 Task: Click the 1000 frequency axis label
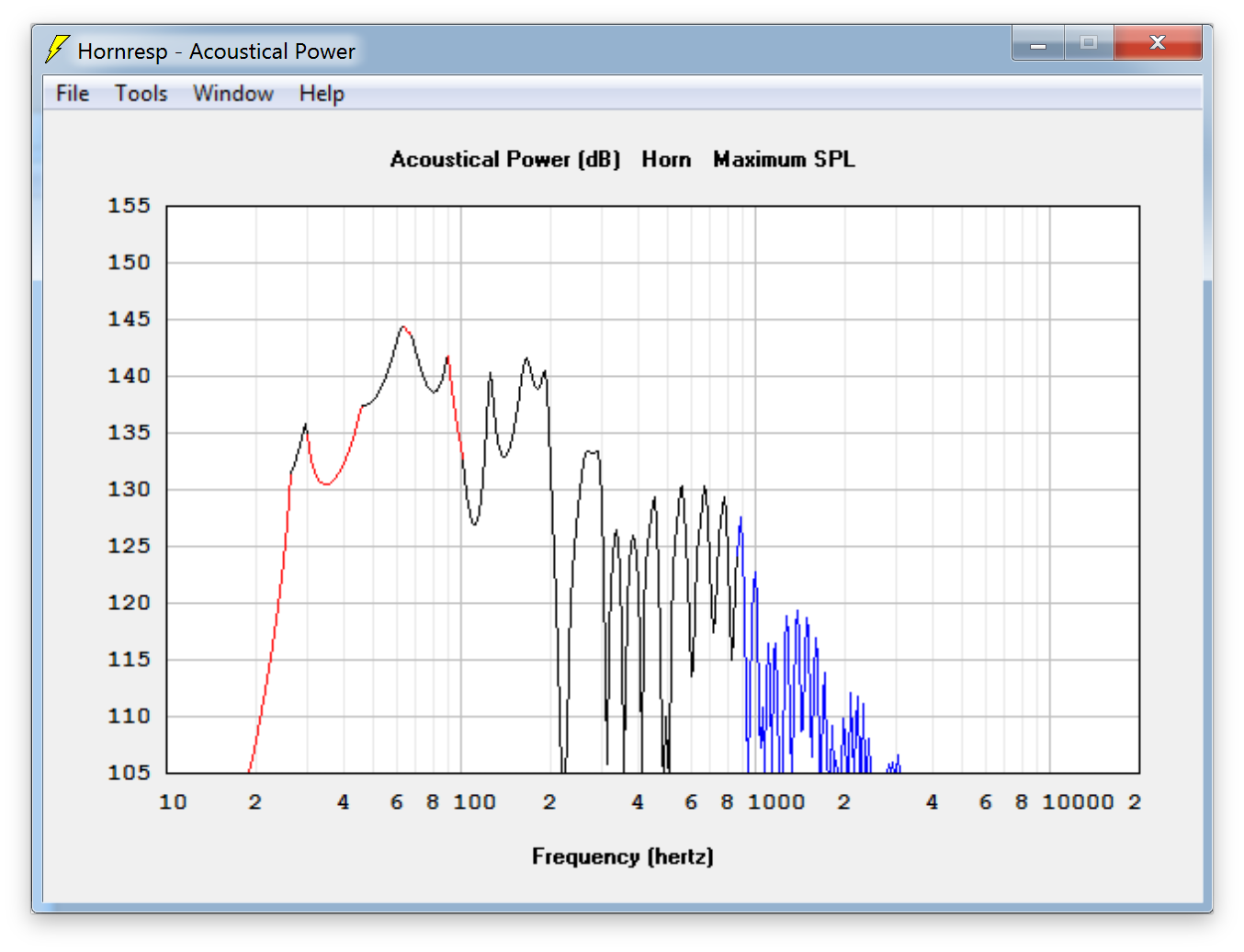776,802
